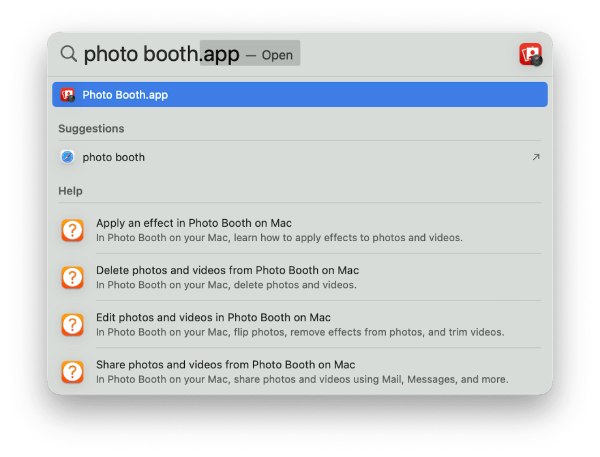Click the Photo Booth icon in search bar

click(x=530, y=54)
